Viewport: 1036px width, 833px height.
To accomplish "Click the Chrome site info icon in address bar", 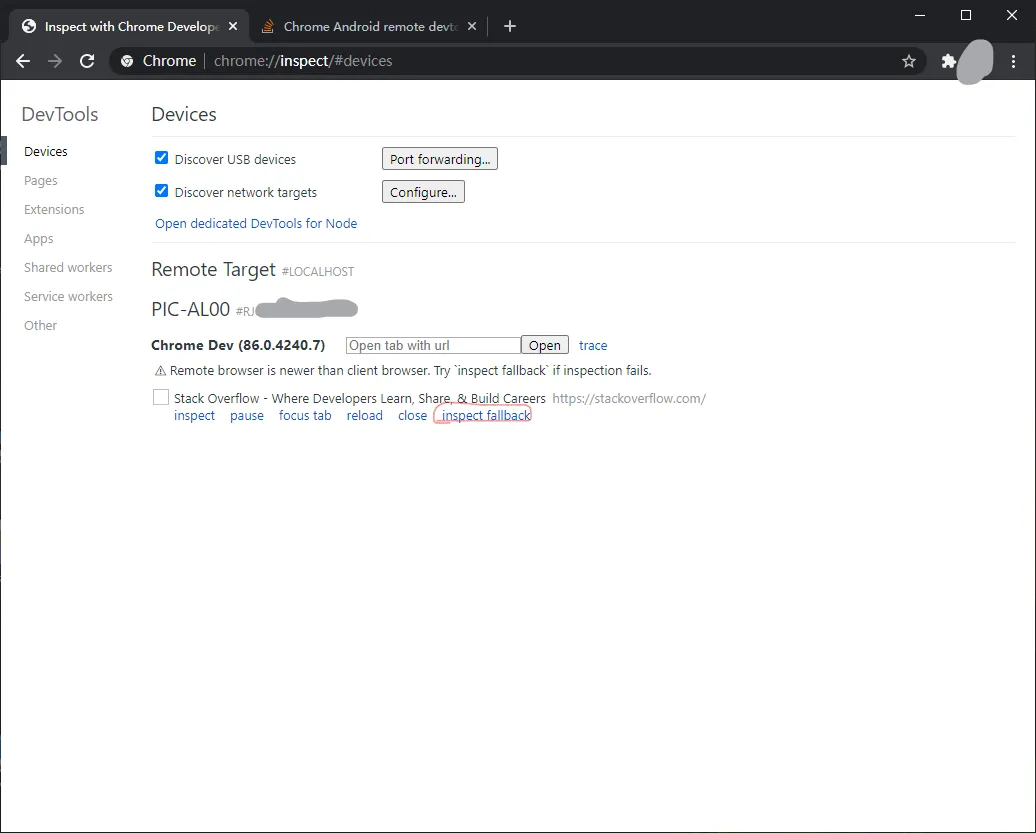I will (x=127, y=61).
